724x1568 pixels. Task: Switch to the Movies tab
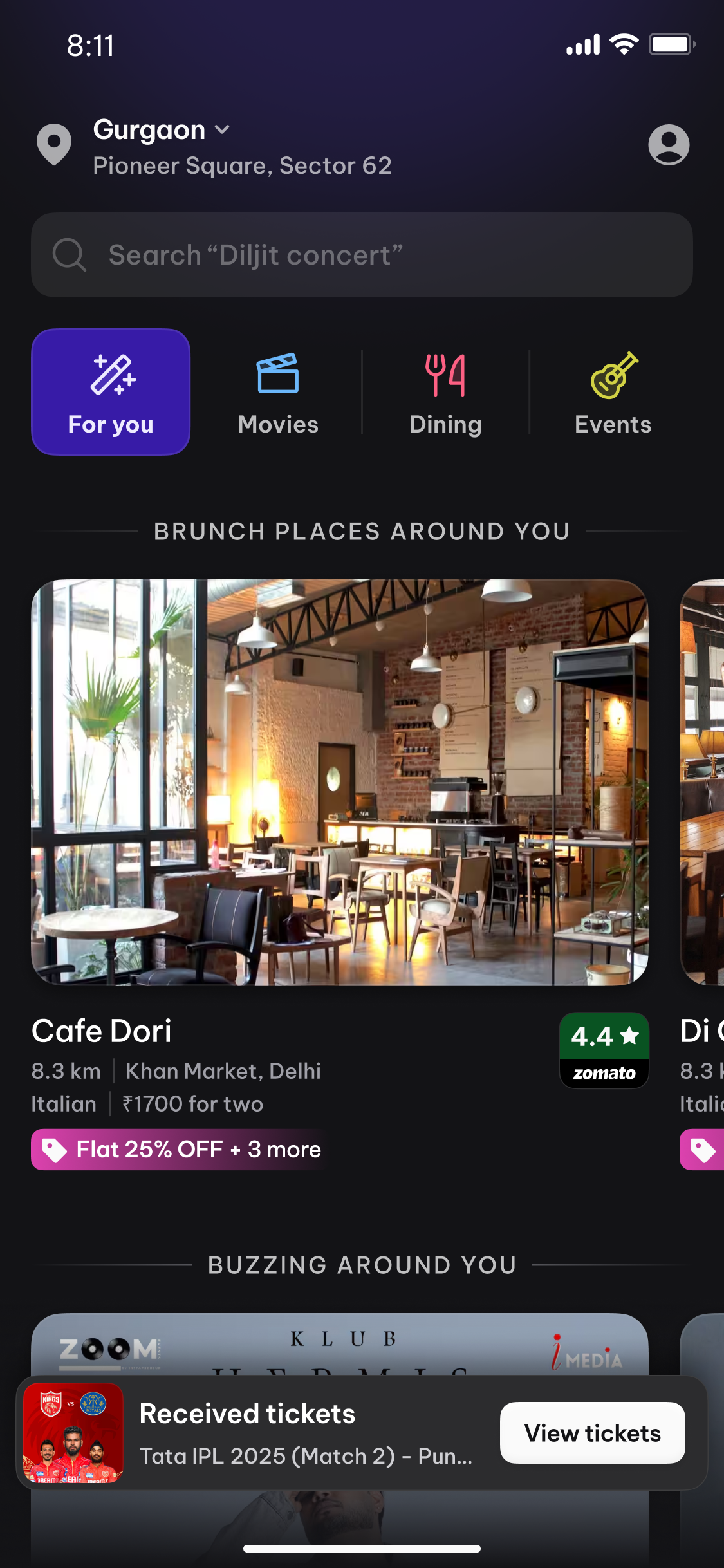point(278,392)
